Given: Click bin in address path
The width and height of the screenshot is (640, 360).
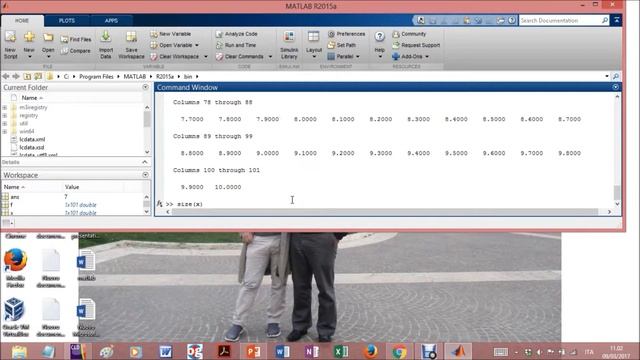Looking at the screenshot, I should coord(188,76).
